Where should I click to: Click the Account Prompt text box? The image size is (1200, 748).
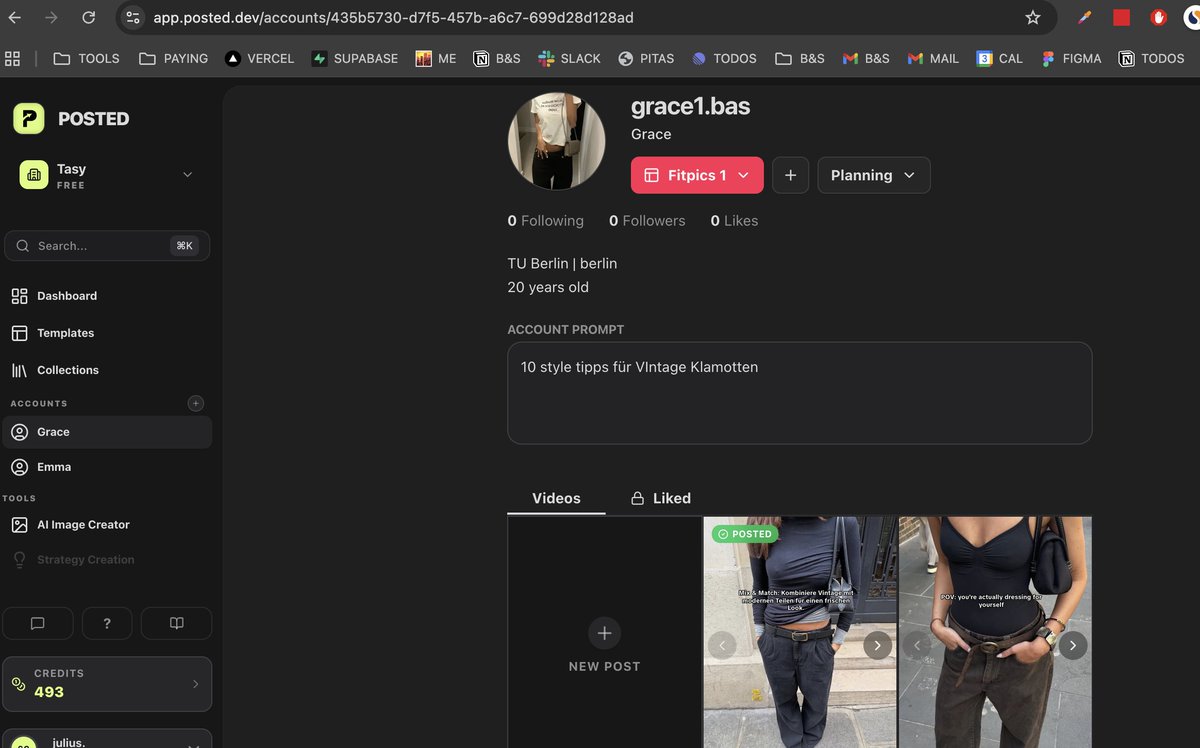click(799, 393)
